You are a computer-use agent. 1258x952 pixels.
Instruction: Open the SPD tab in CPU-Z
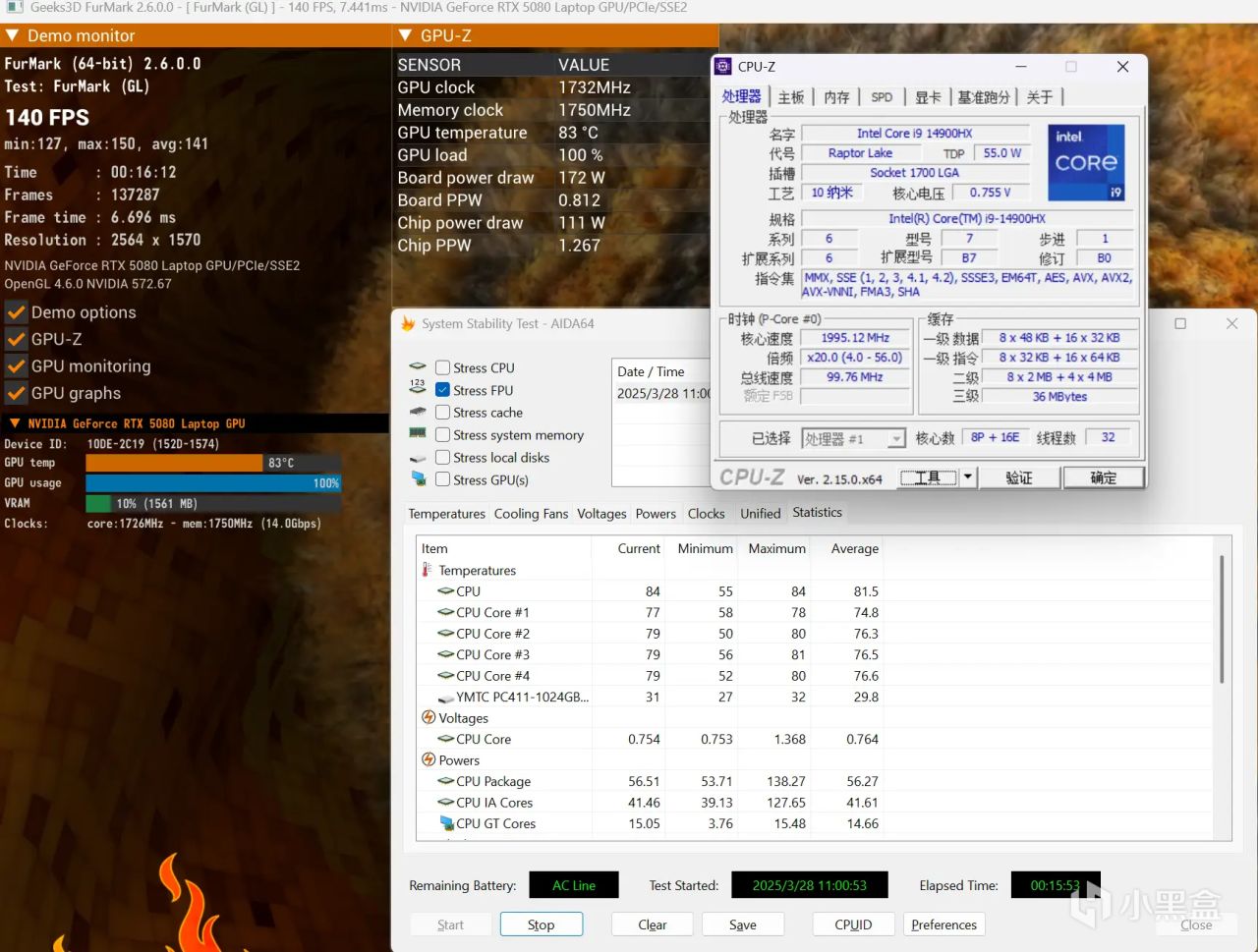click(x=882, y=97)
